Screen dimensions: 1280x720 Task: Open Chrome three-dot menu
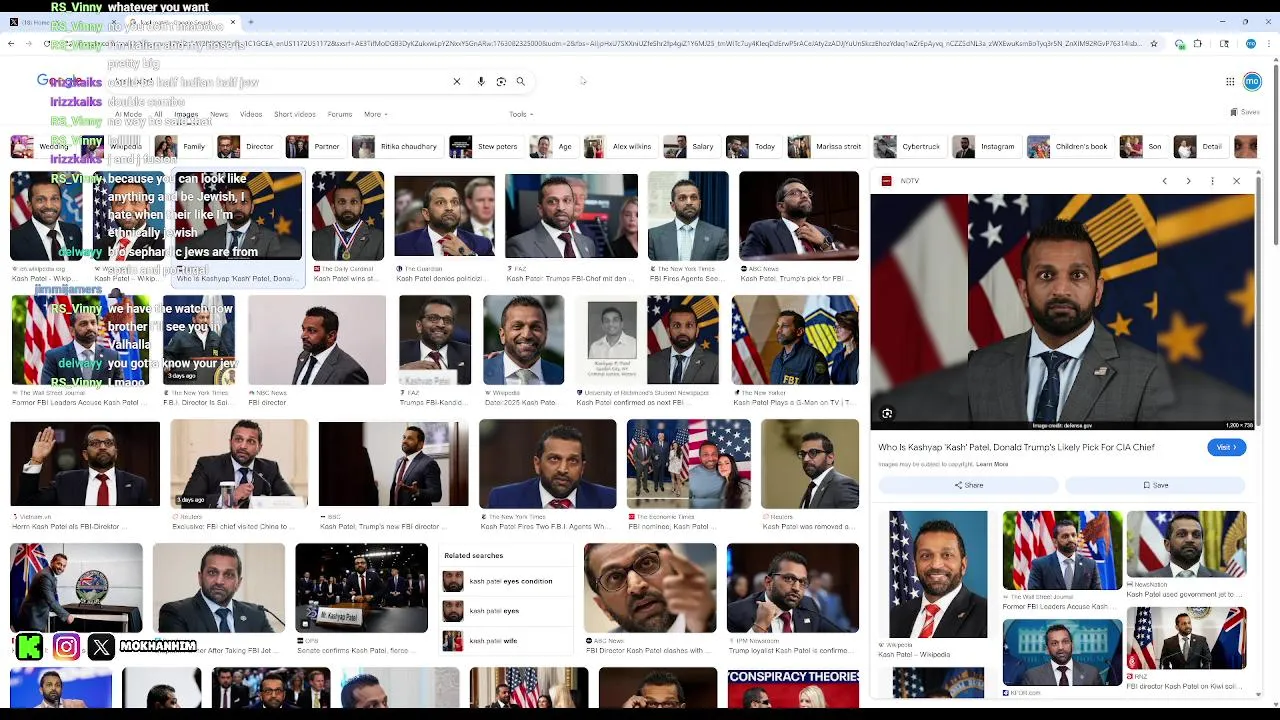coord(1268,44)
